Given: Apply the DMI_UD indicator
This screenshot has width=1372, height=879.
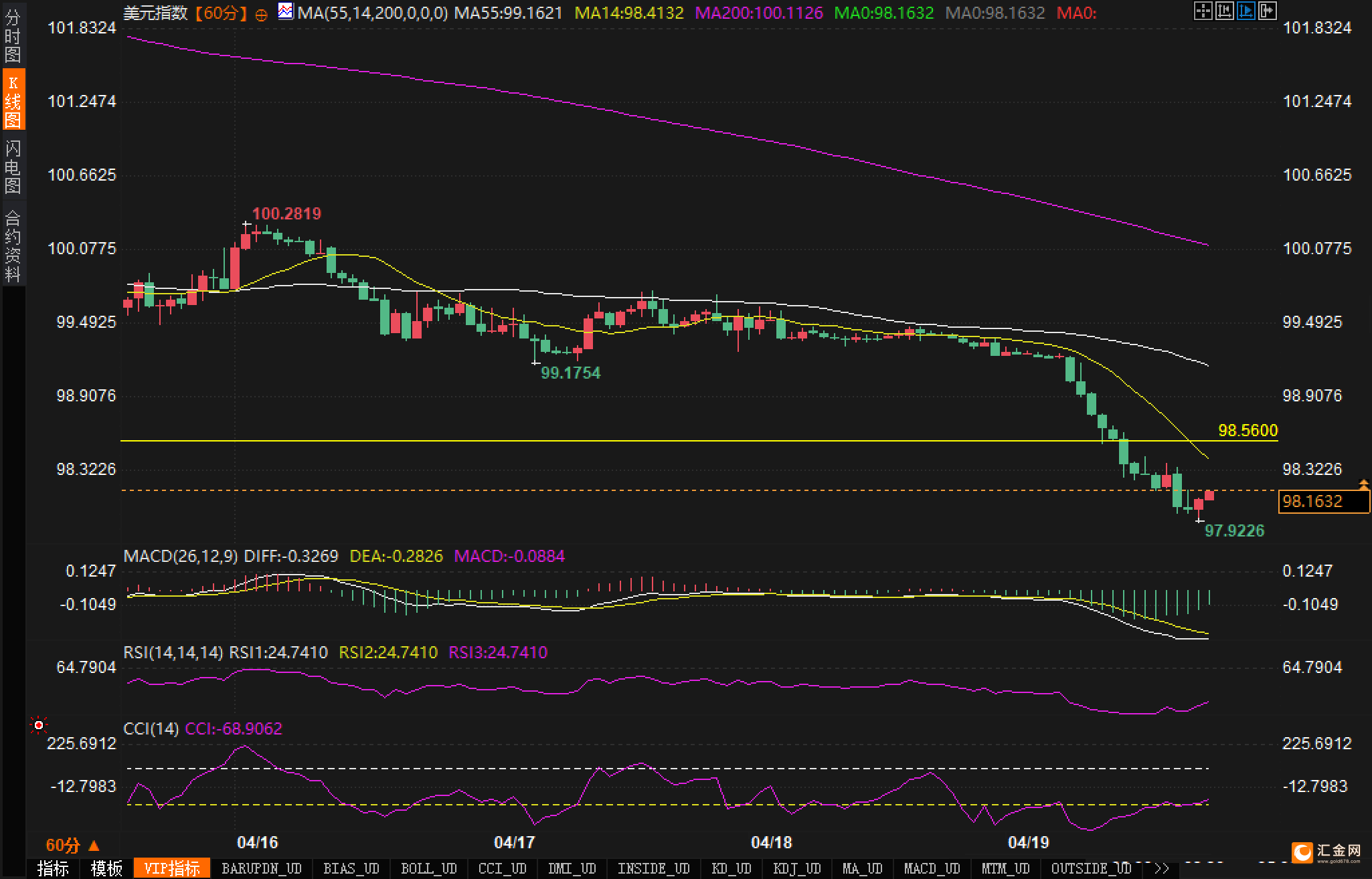Looking at the screenshot, I should (x=572, y=868).
